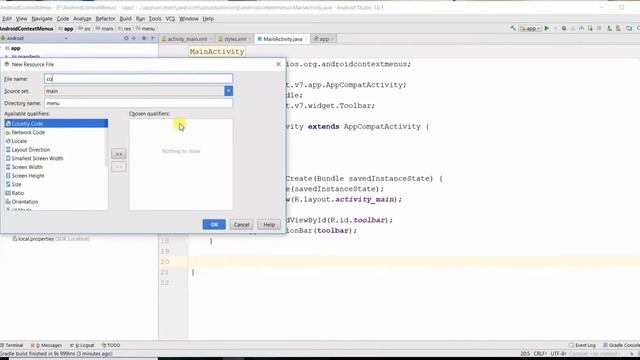Open the project panel settings gear icon
Screen dimensions: 640x360
pos(144,38)
